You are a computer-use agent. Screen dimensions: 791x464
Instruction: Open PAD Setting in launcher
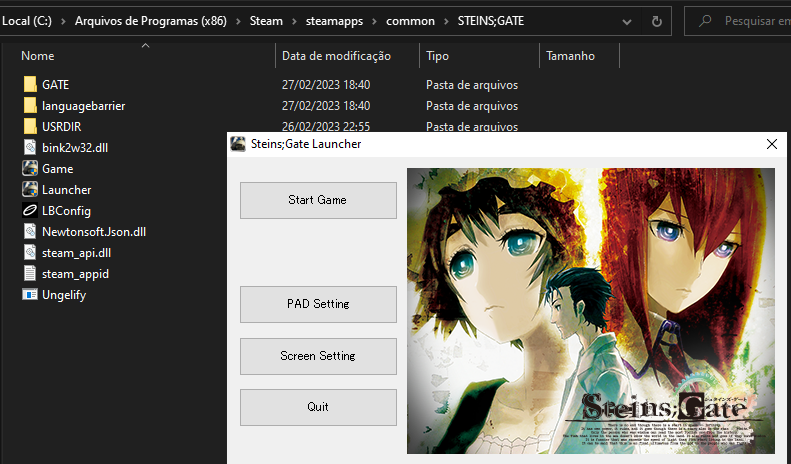[318, 304]
